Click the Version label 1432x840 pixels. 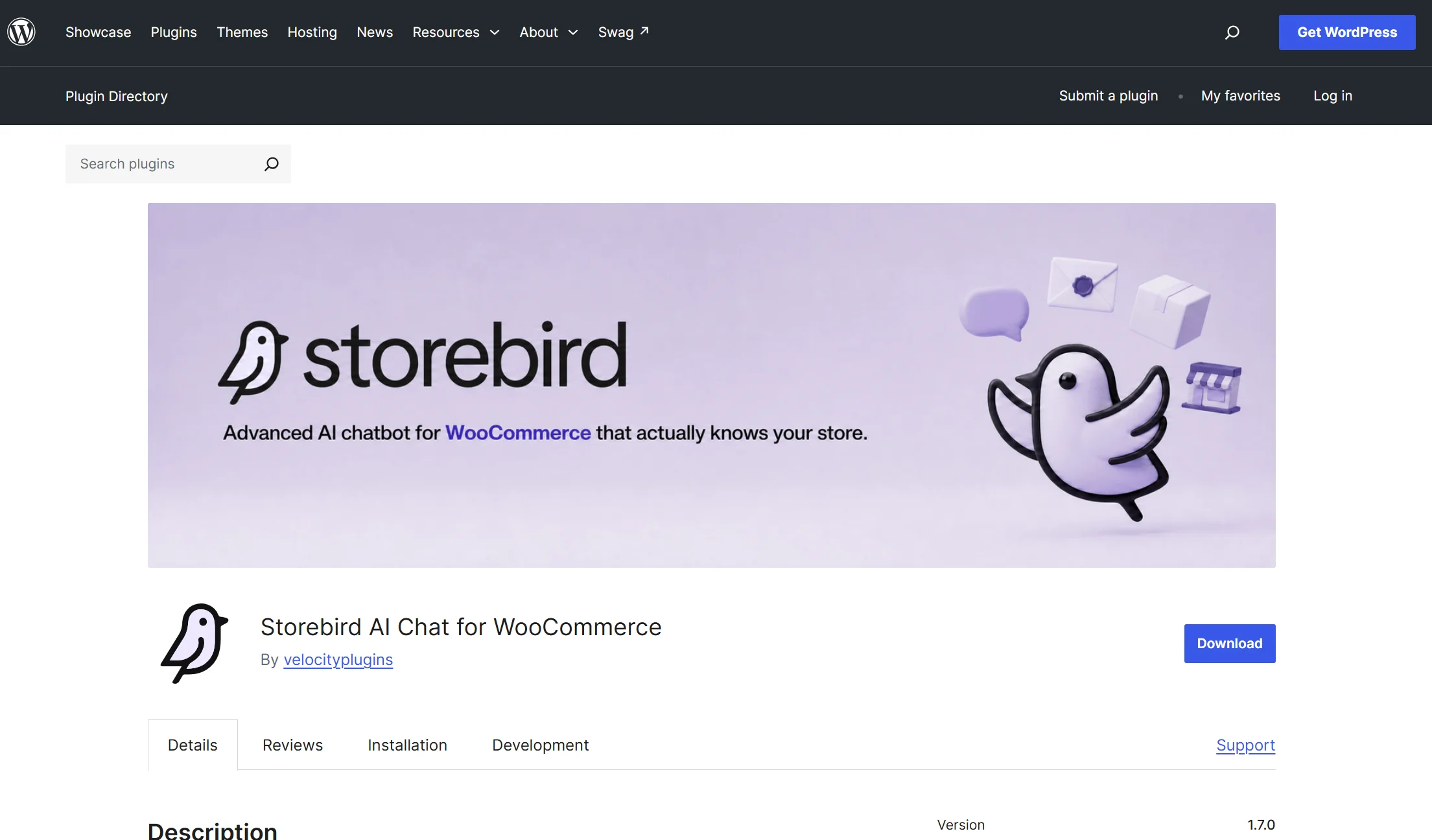(961, 824)
